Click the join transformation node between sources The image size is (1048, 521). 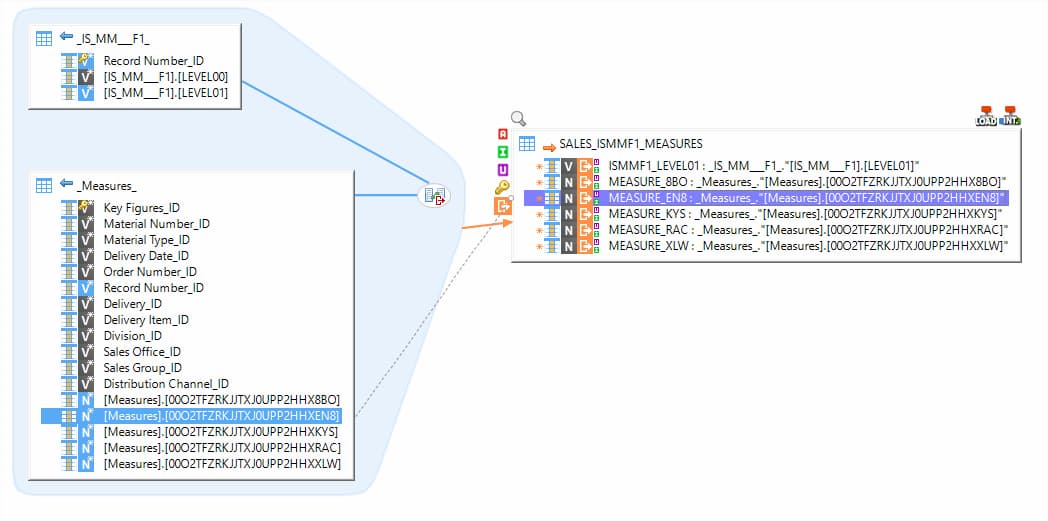434,196
